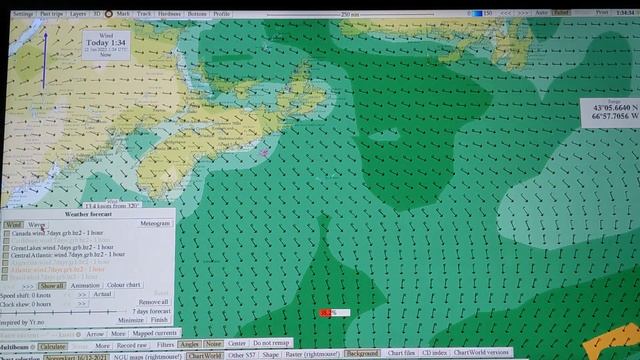
Task: Select the Other S57 chart option
Action: pyautogui.click(x=241, y=356)
